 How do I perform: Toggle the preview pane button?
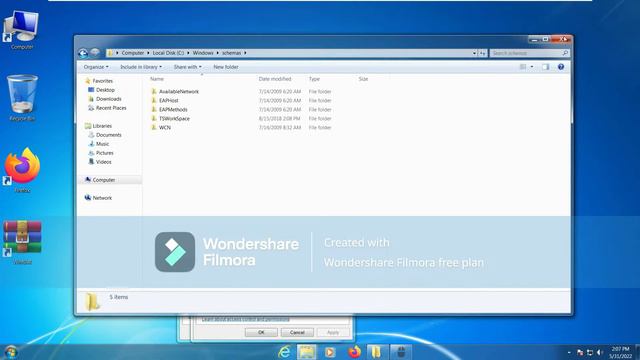(x=545, y=67)
